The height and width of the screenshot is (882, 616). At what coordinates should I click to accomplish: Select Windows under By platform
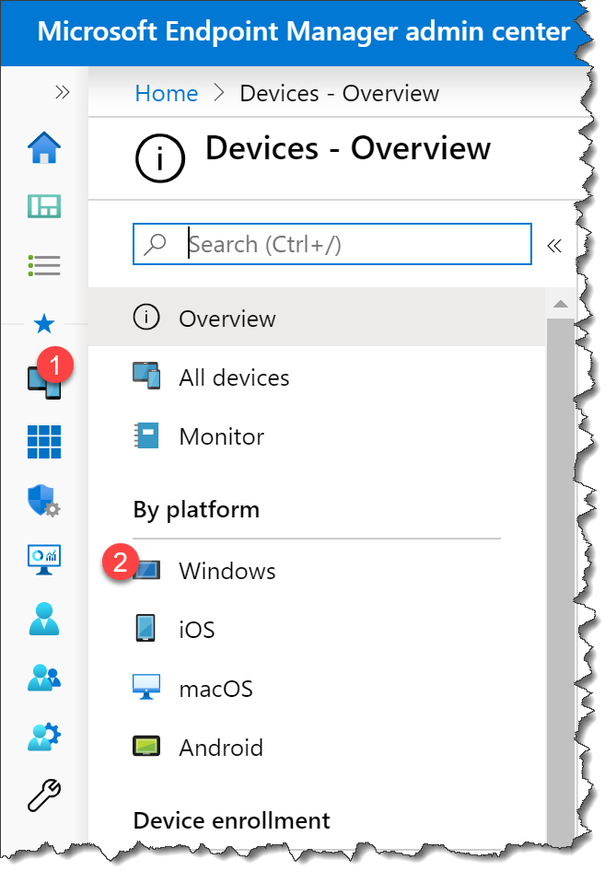[x=317, y=571]
